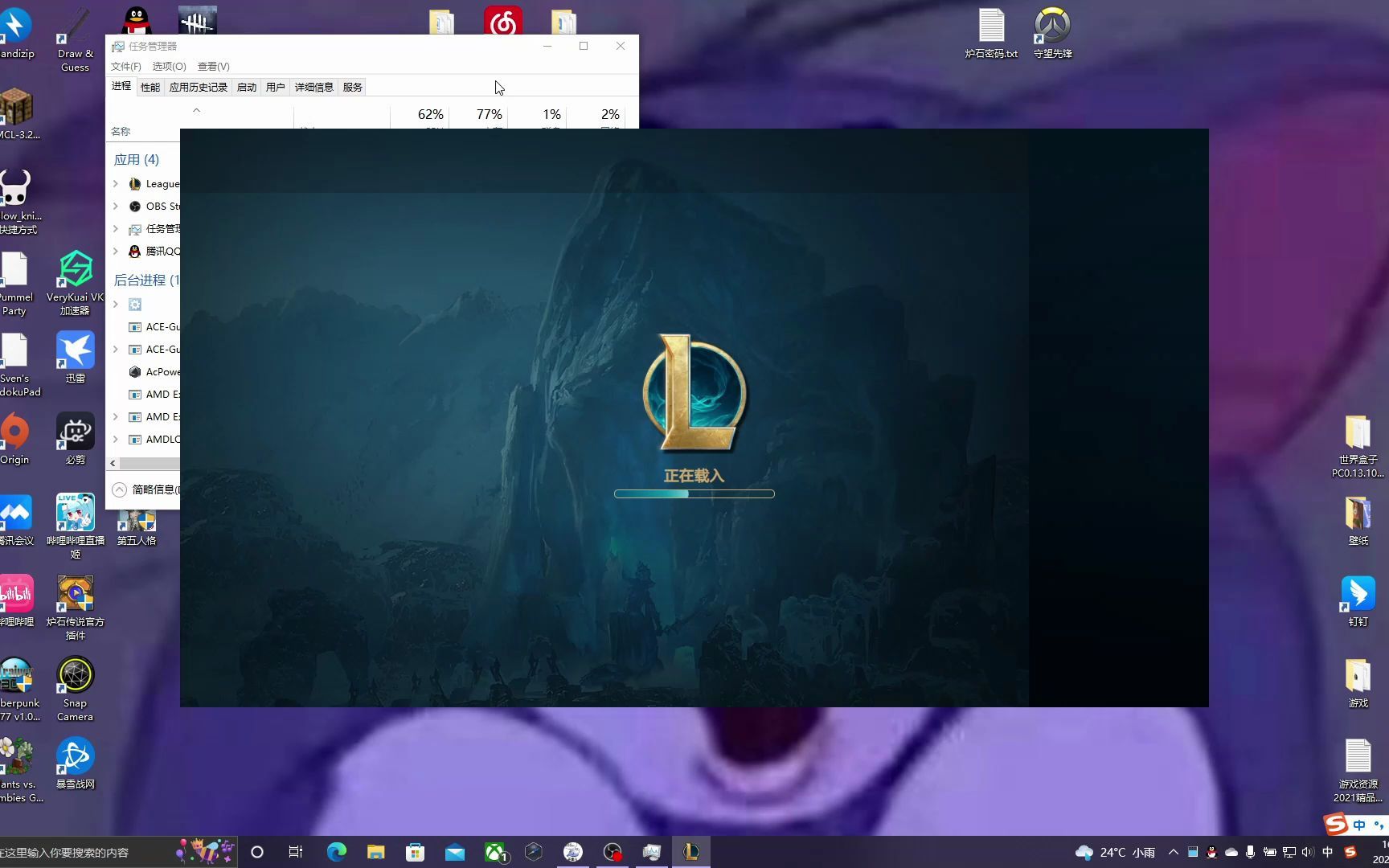Open the 第五人格 desktop shortcut
1389x868 pixels.
[x=137, y=526]
